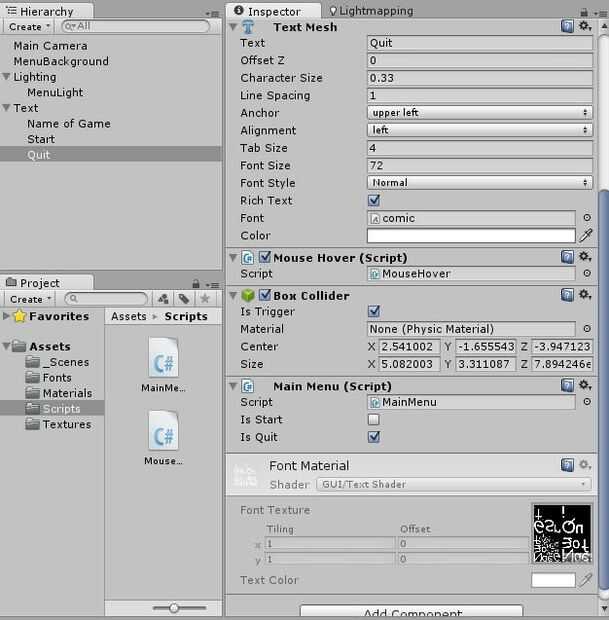Adjust the Project icon size slider
The image size is (609, 620).
174,608
